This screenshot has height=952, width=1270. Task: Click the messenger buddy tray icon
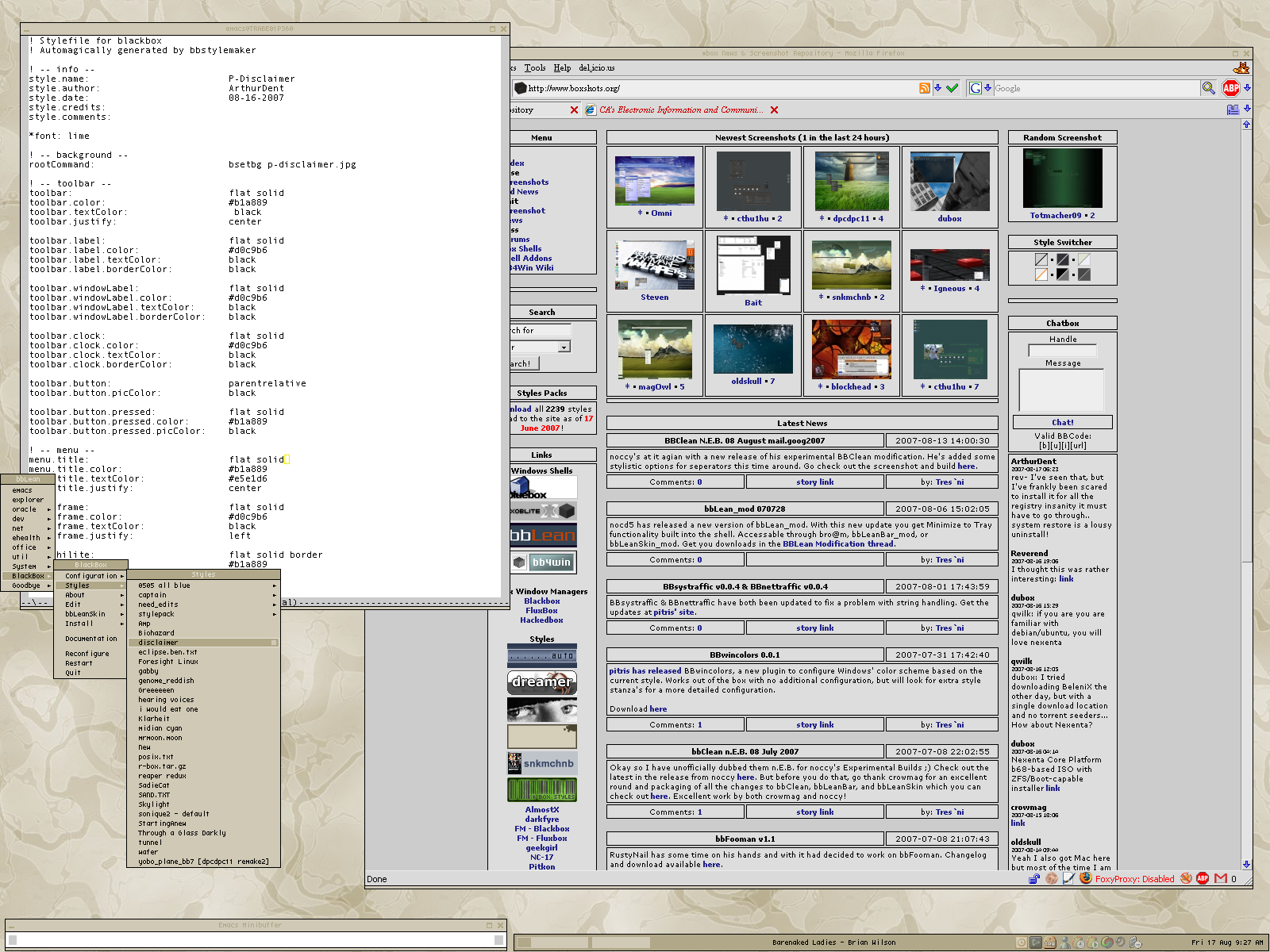tap(1064, 942)
